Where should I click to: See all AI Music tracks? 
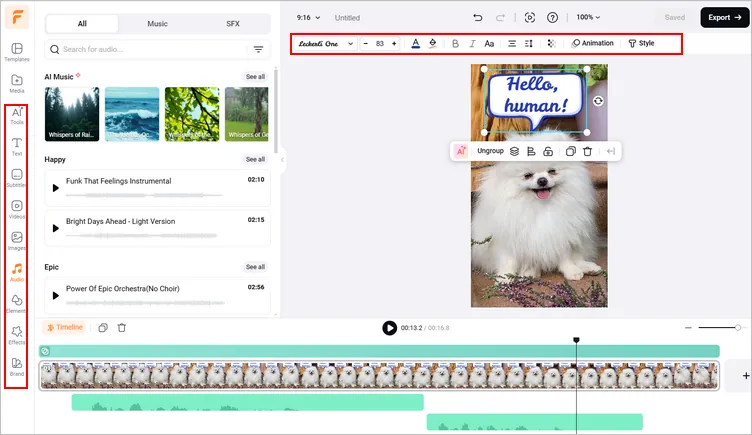click(255, 77)
